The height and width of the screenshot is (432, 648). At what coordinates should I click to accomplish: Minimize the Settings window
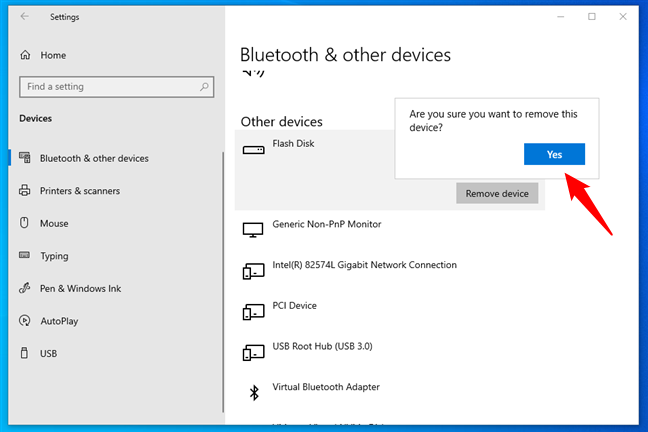560,17
